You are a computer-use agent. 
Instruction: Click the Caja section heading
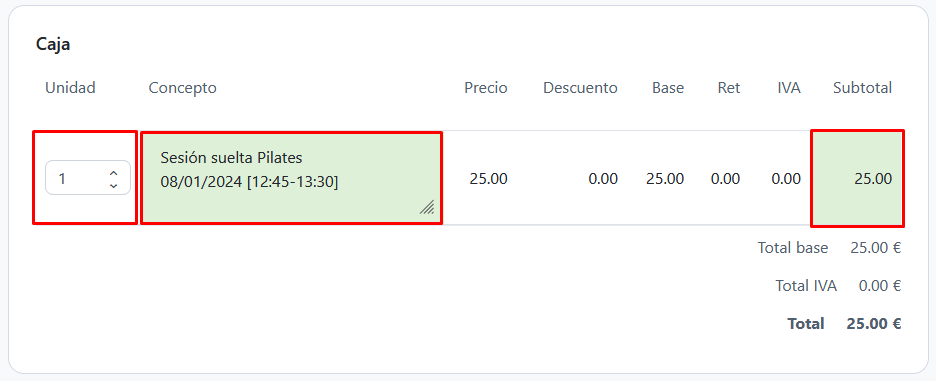53,44
